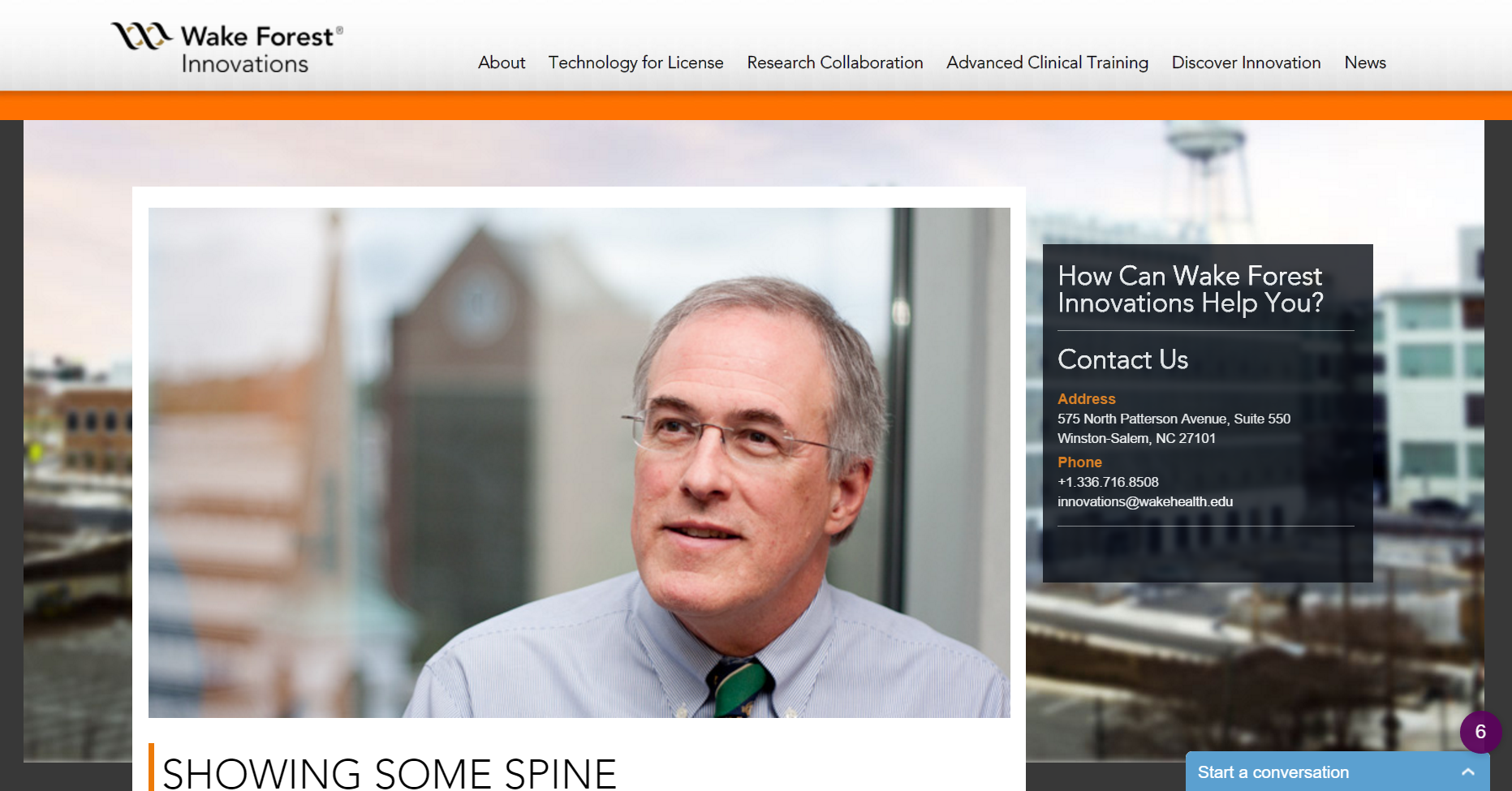Open Advanced Clinical Training section
The height and width of the screenshot is (791, 1512).
pyautogui.click(x=1047, y=62)
